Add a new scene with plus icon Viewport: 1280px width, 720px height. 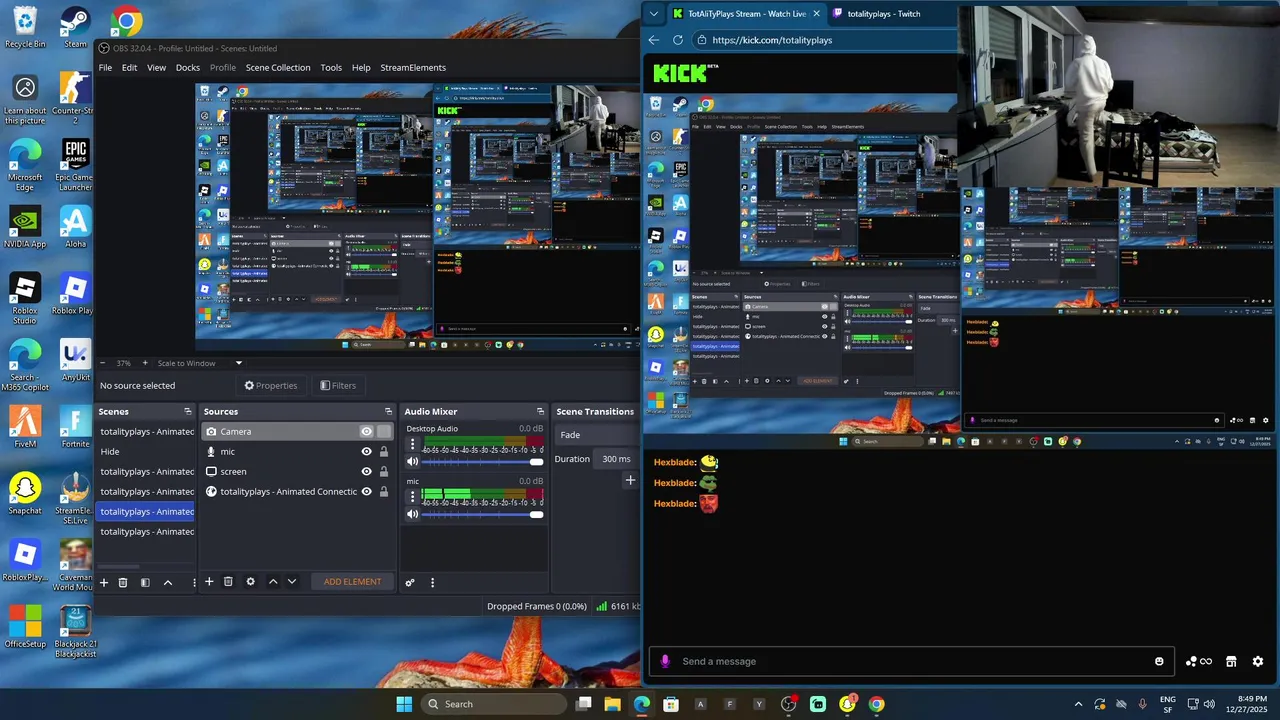103,582
